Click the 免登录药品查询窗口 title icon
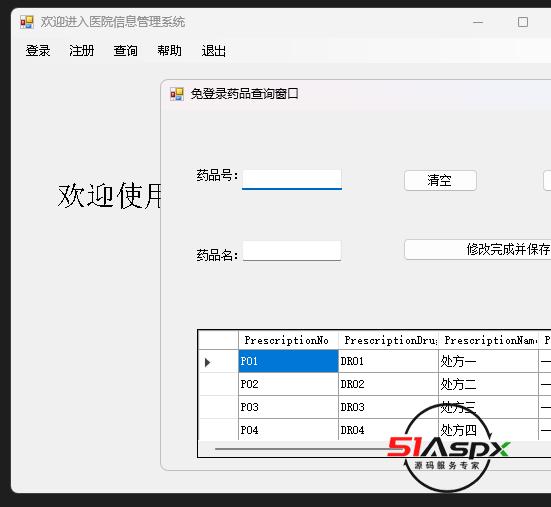551x507 pixels. coord(177,94)
